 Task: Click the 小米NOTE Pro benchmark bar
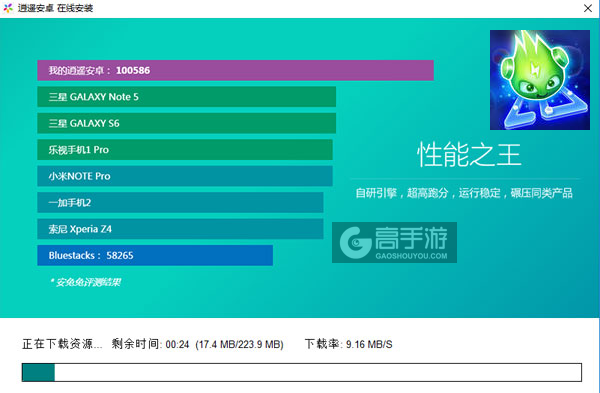coord(185,176)
